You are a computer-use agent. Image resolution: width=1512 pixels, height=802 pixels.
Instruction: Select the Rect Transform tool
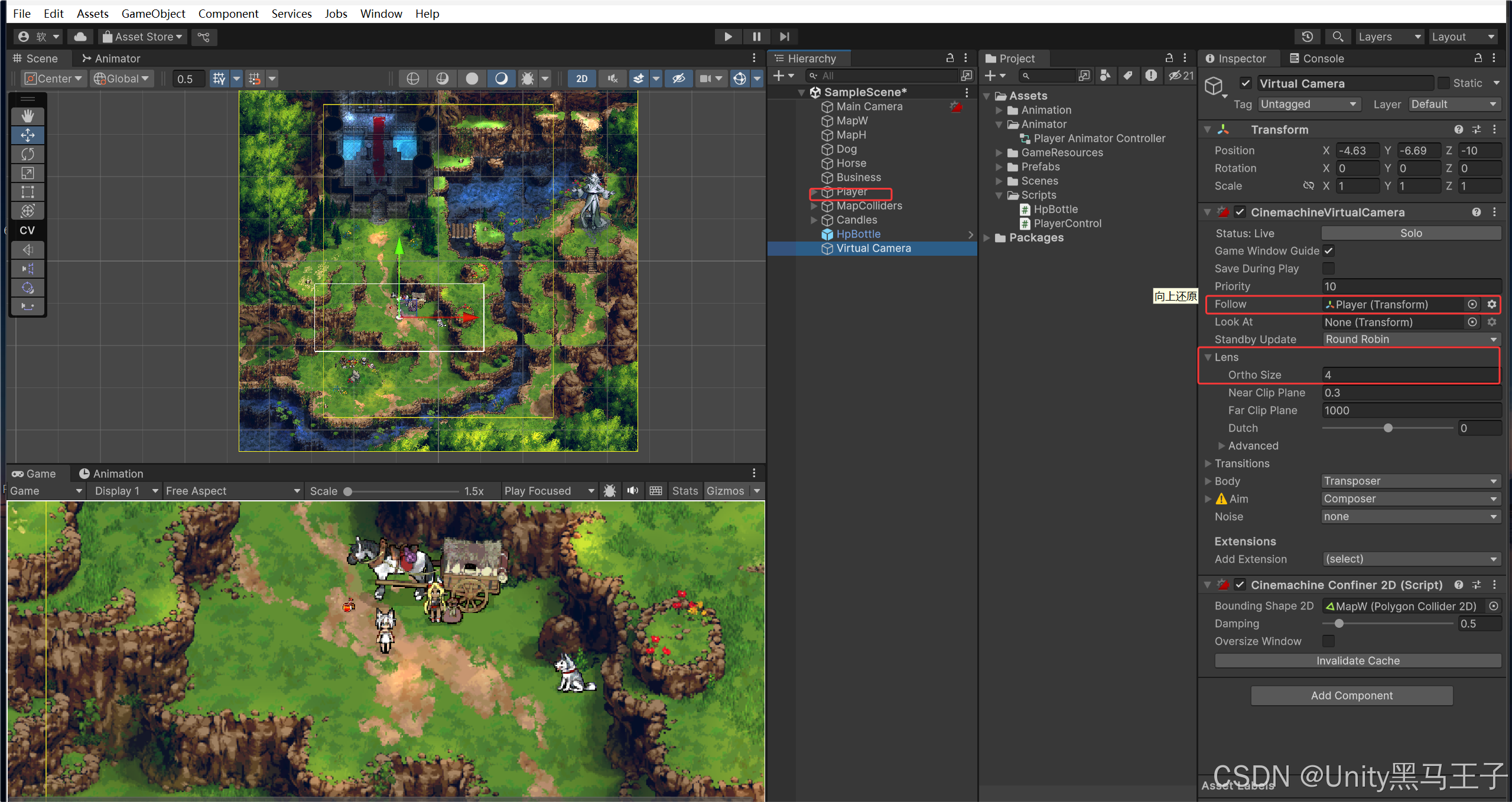[27, 192]
